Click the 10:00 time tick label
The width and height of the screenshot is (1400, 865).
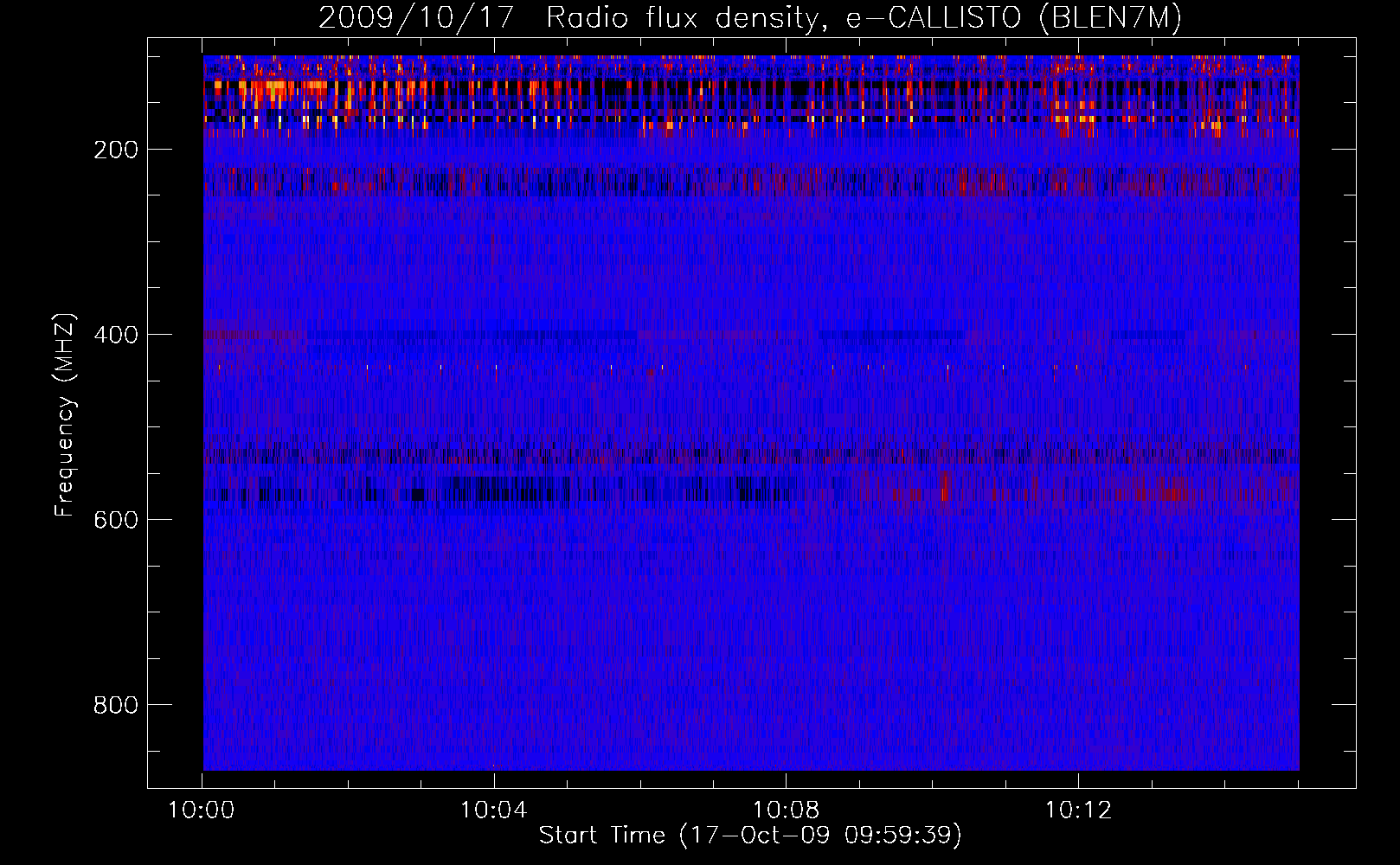tap(202, 811)
